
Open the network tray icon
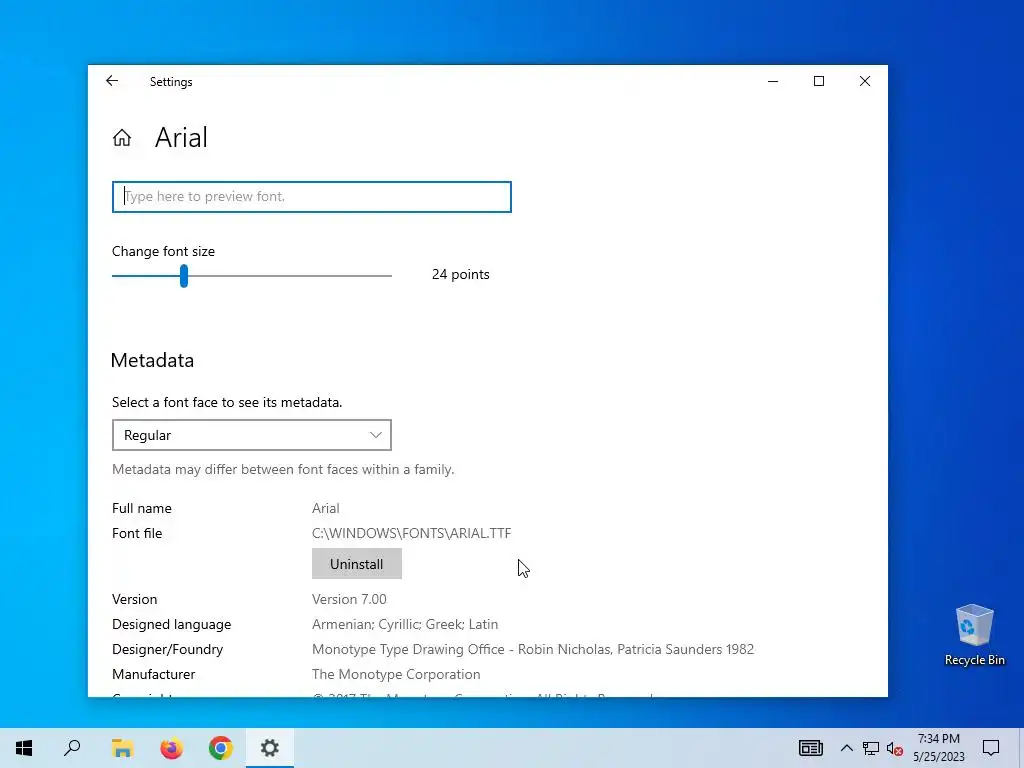pyautogui.click(x=871, y=748)
